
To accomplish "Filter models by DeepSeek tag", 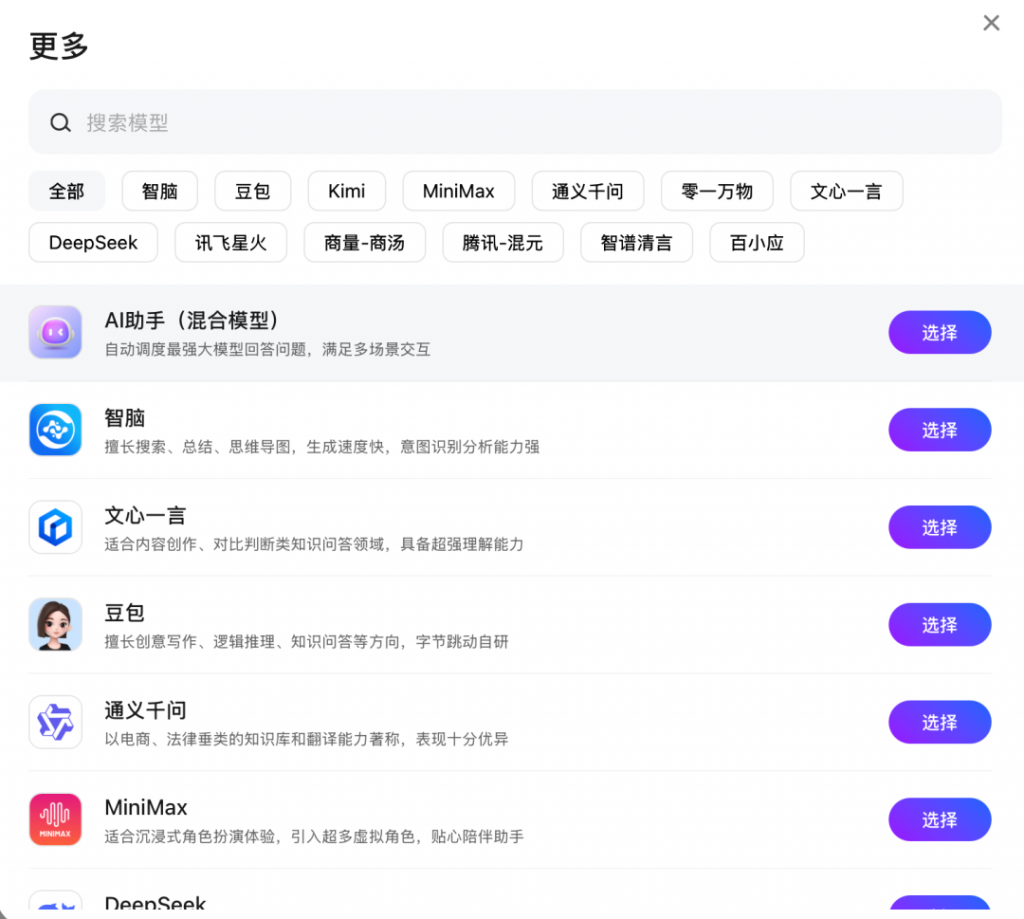I will (93, 242).
